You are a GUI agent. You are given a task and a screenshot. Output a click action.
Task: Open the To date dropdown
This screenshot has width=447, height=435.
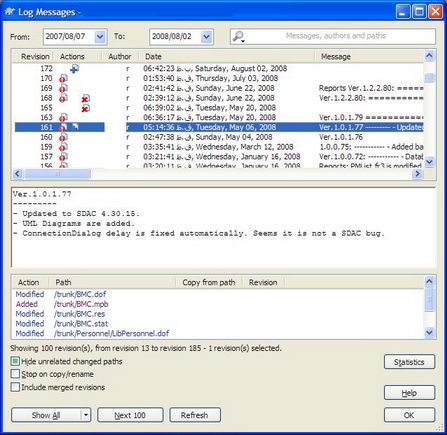coord(207,37)
